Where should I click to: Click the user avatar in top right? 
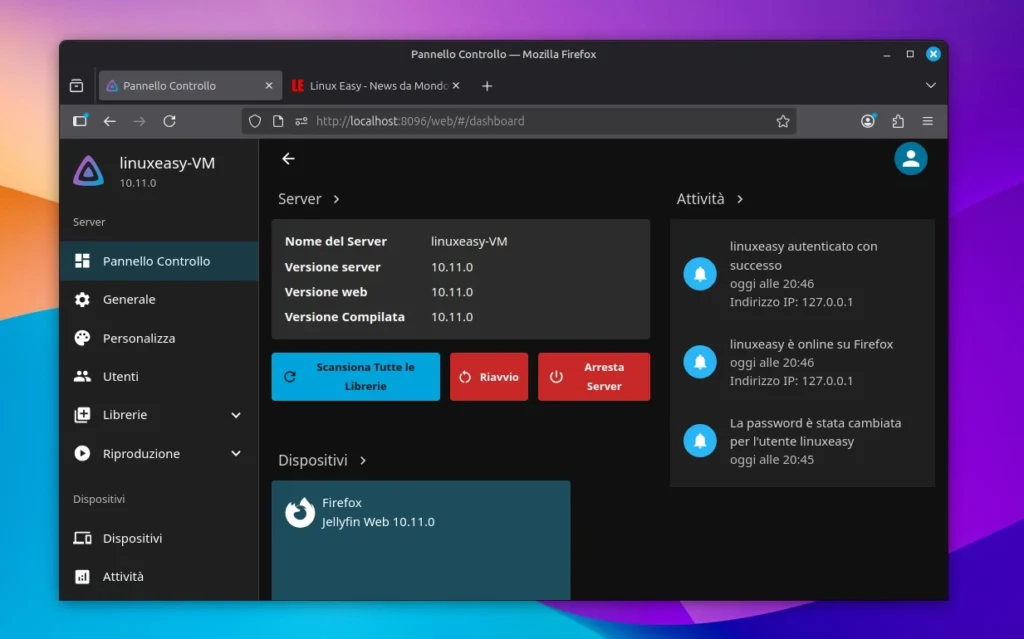910,158
